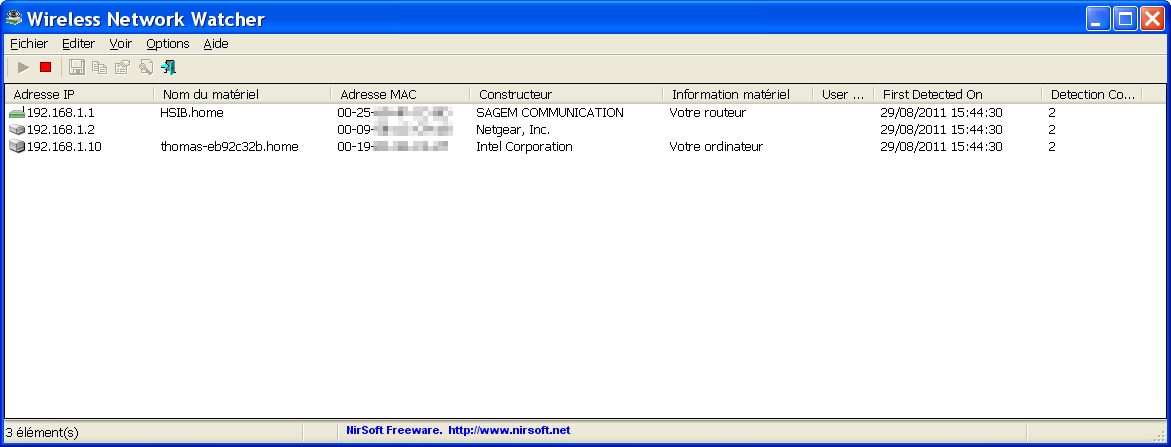This screenshot has width=1171, height=447.
Task: Sort by the Adresse IP column header
Action: (x=80, y=94)
